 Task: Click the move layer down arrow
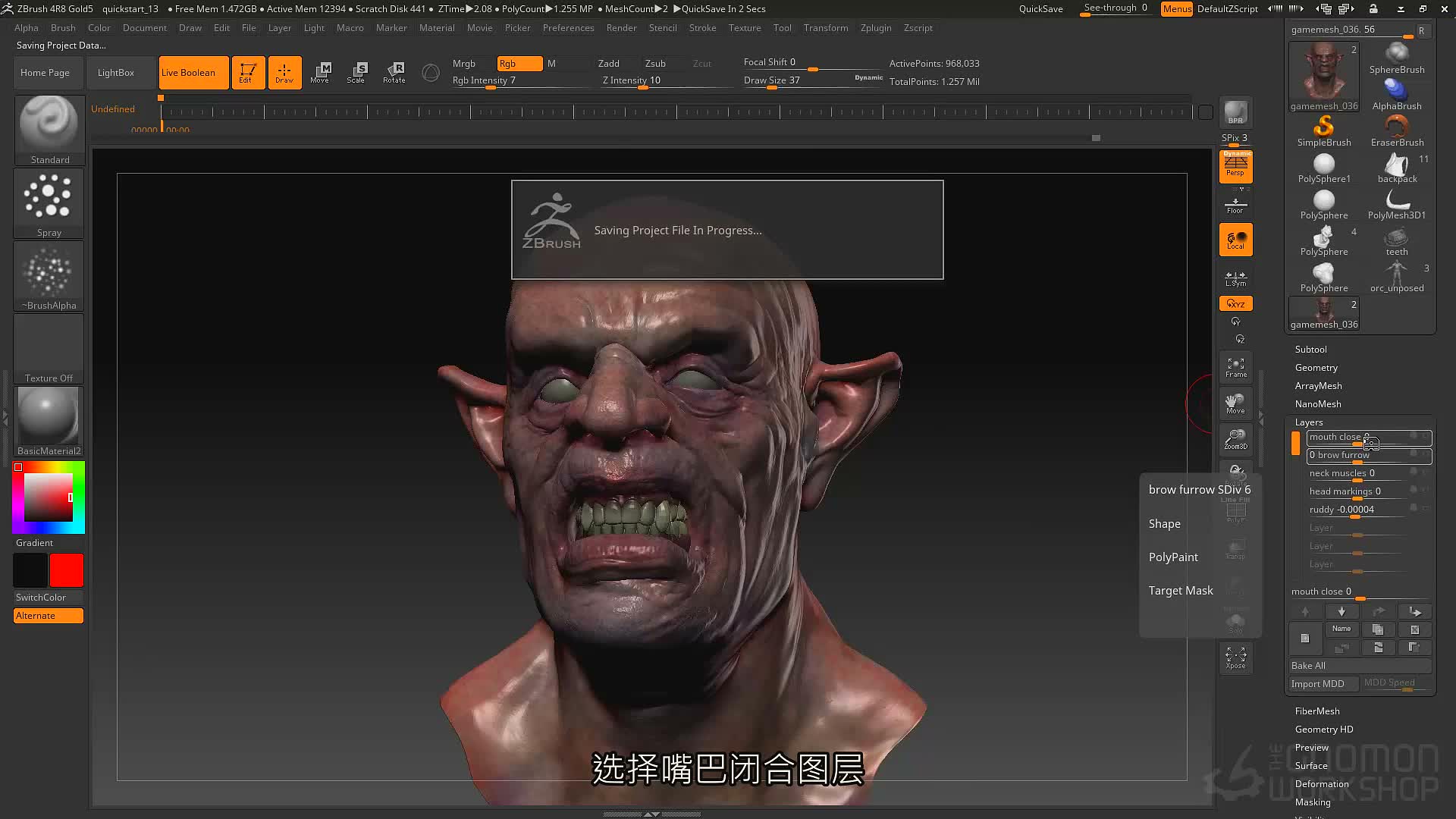tap(1341, 611)
